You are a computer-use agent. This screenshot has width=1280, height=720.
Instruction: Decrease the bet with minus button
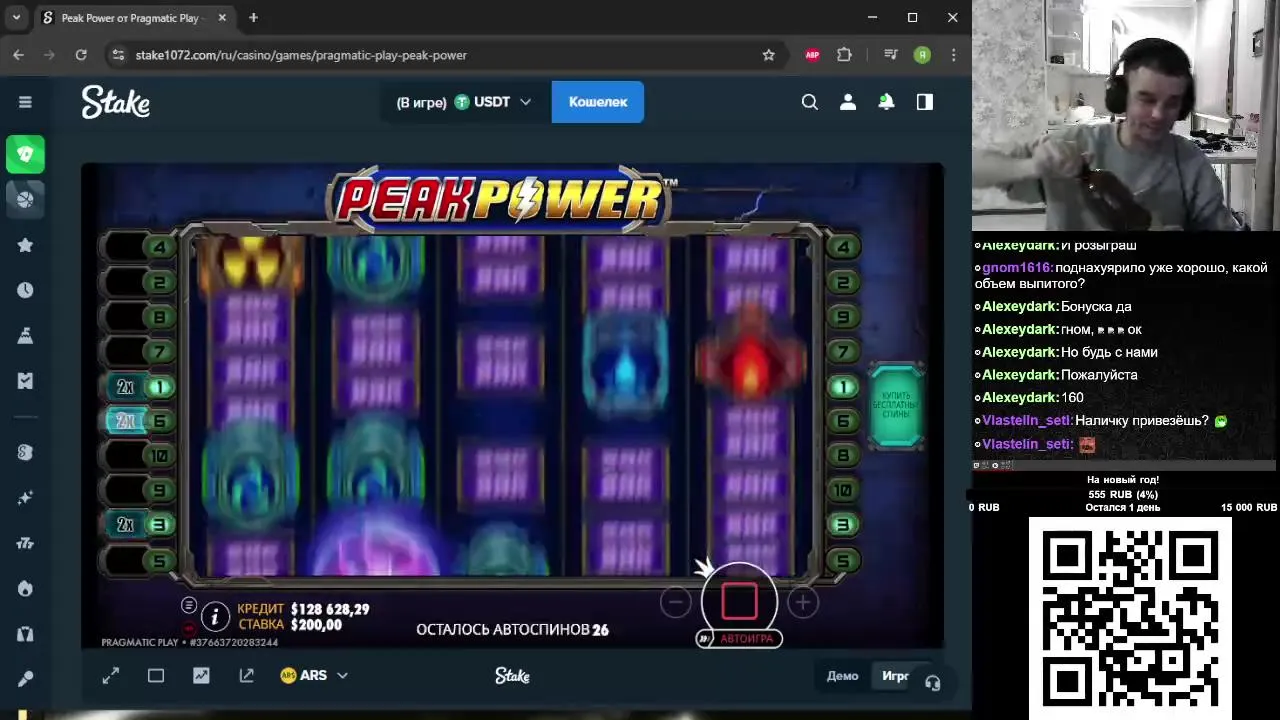coord(676,602)
